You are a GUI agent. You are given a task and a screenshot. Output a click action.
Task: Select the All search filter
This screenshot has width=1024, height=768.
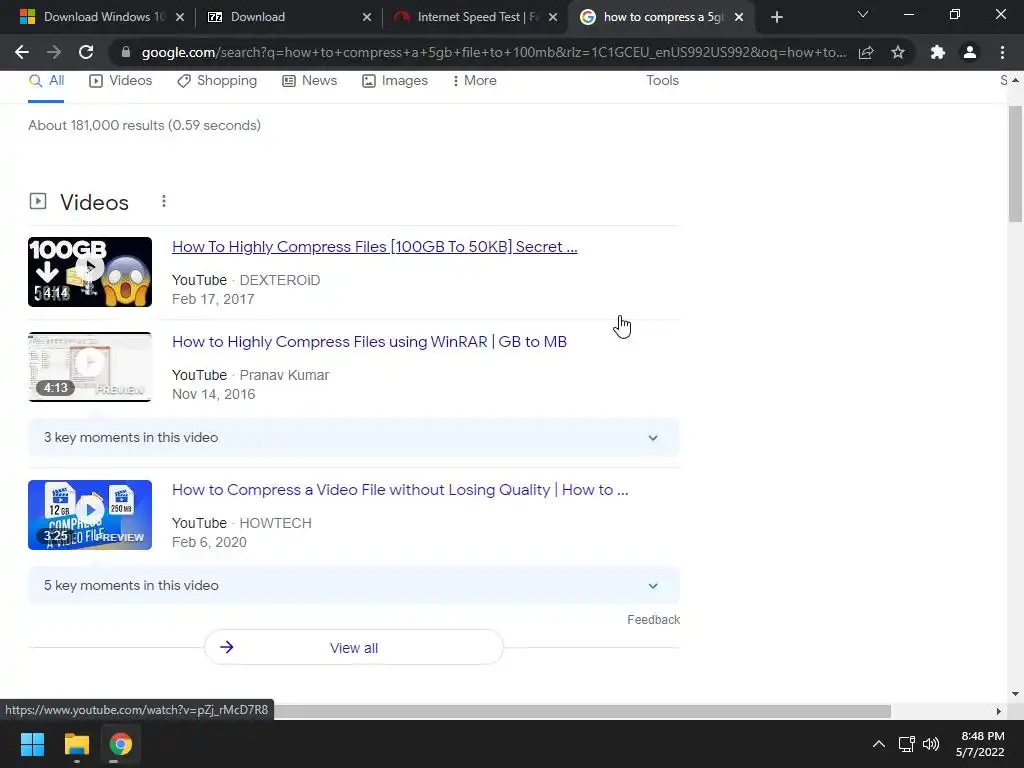pos(46,81)
